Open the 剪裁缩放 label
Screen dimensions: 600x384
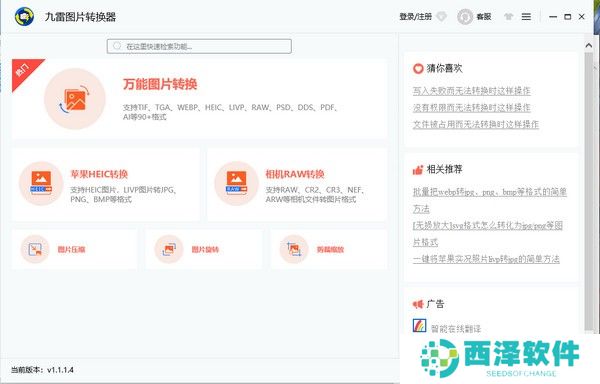pos(330,250)
